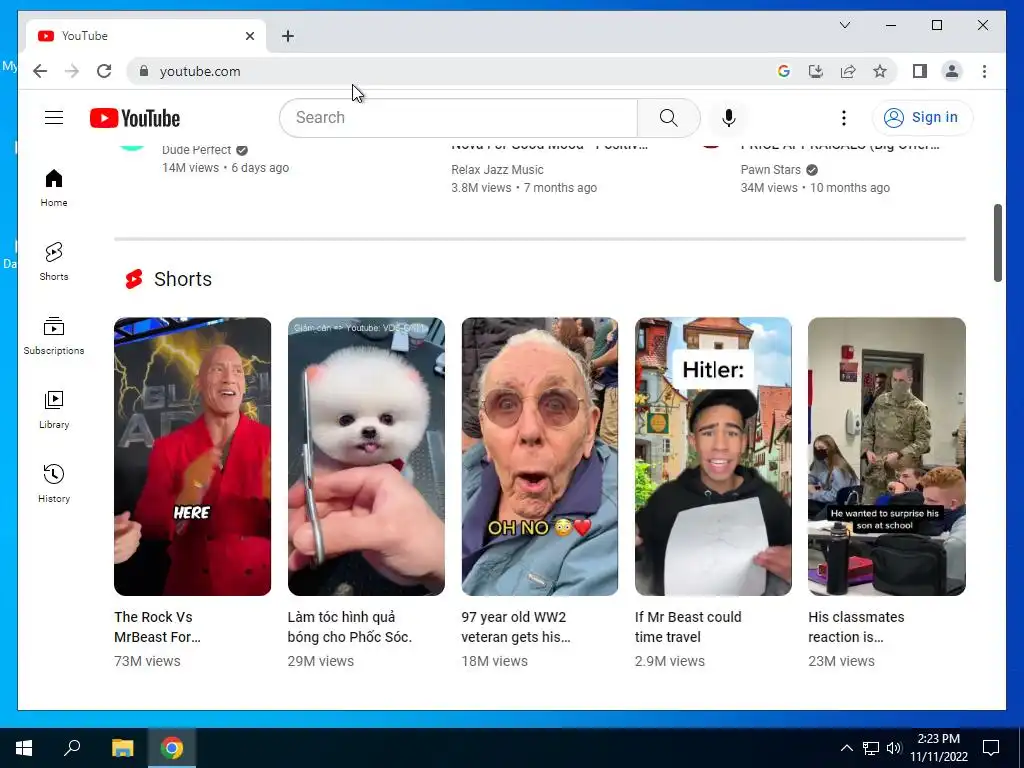Viewport: 1024px width, 768px height.
Task: Open Chrome profile avatar
Action: click(x=952, y=71)
